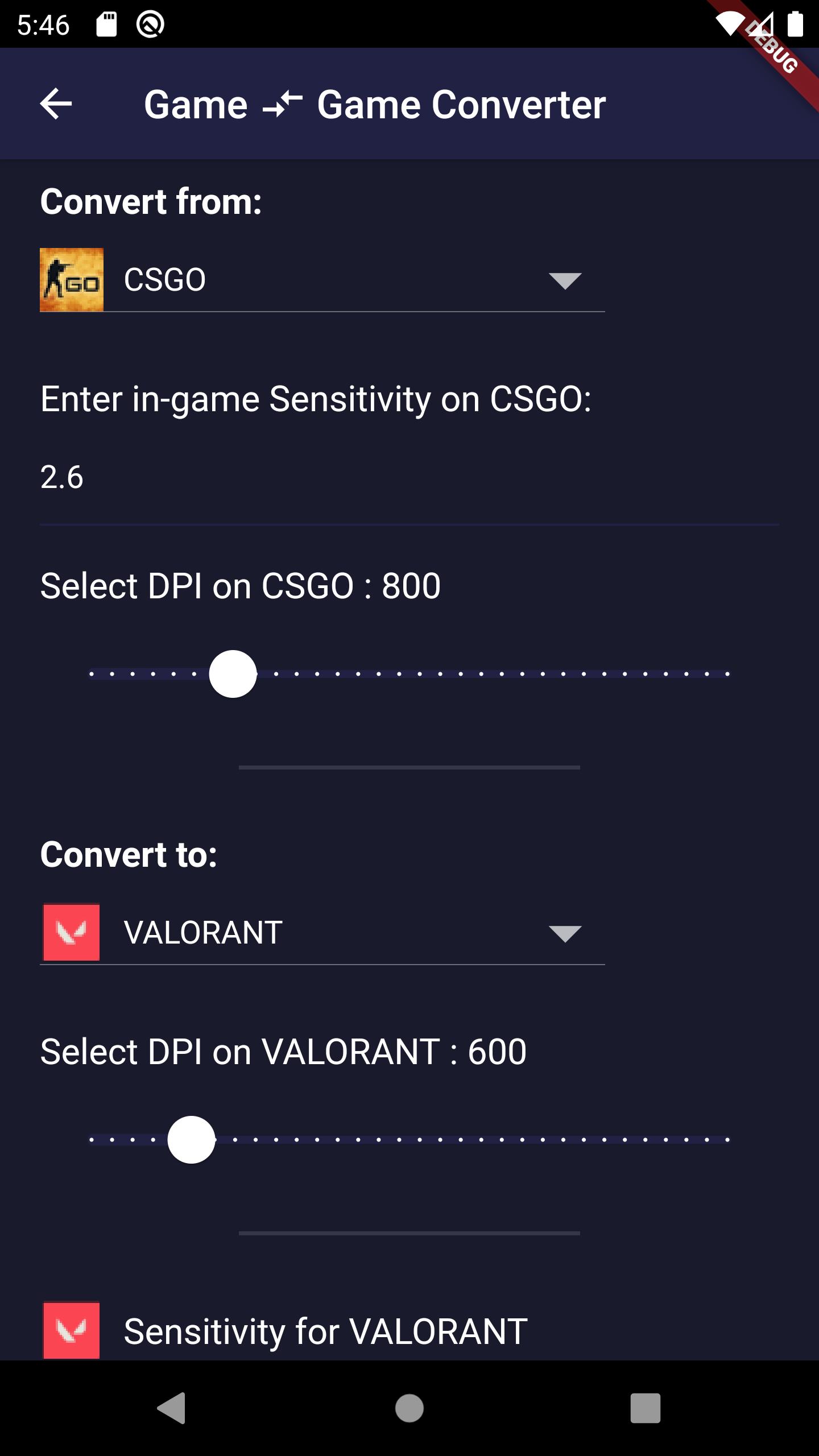Tap the CSGO game logo icon
The width and height of the screenshot is (819, 1456).
(72, 280)
